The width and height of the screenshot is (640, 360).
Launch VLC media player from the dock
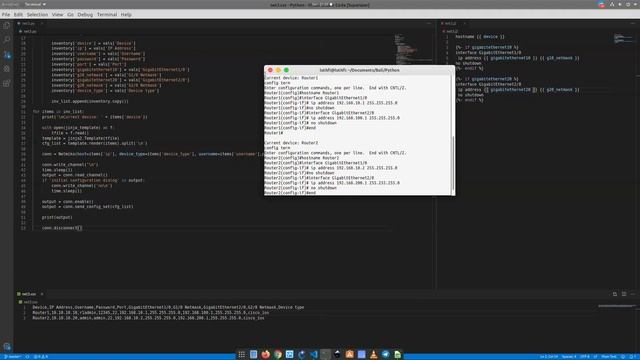click(x=373, y=354)
